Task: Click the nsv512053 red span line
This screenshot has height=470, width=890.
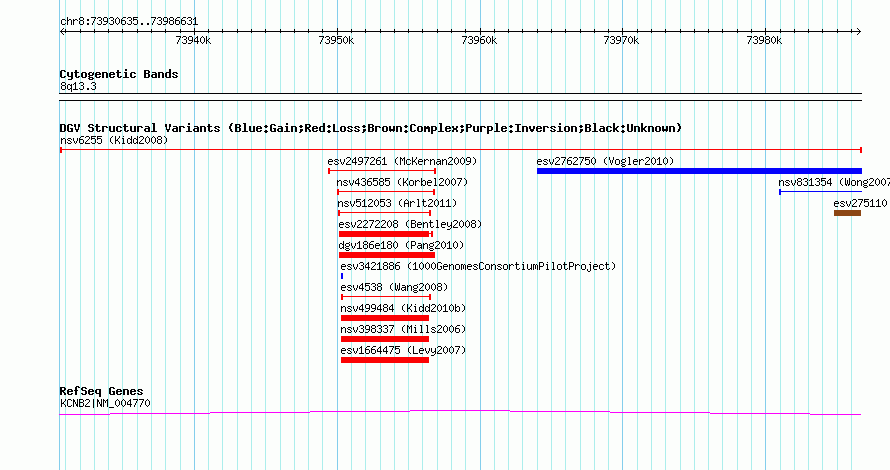Action: tap(385, 213)
